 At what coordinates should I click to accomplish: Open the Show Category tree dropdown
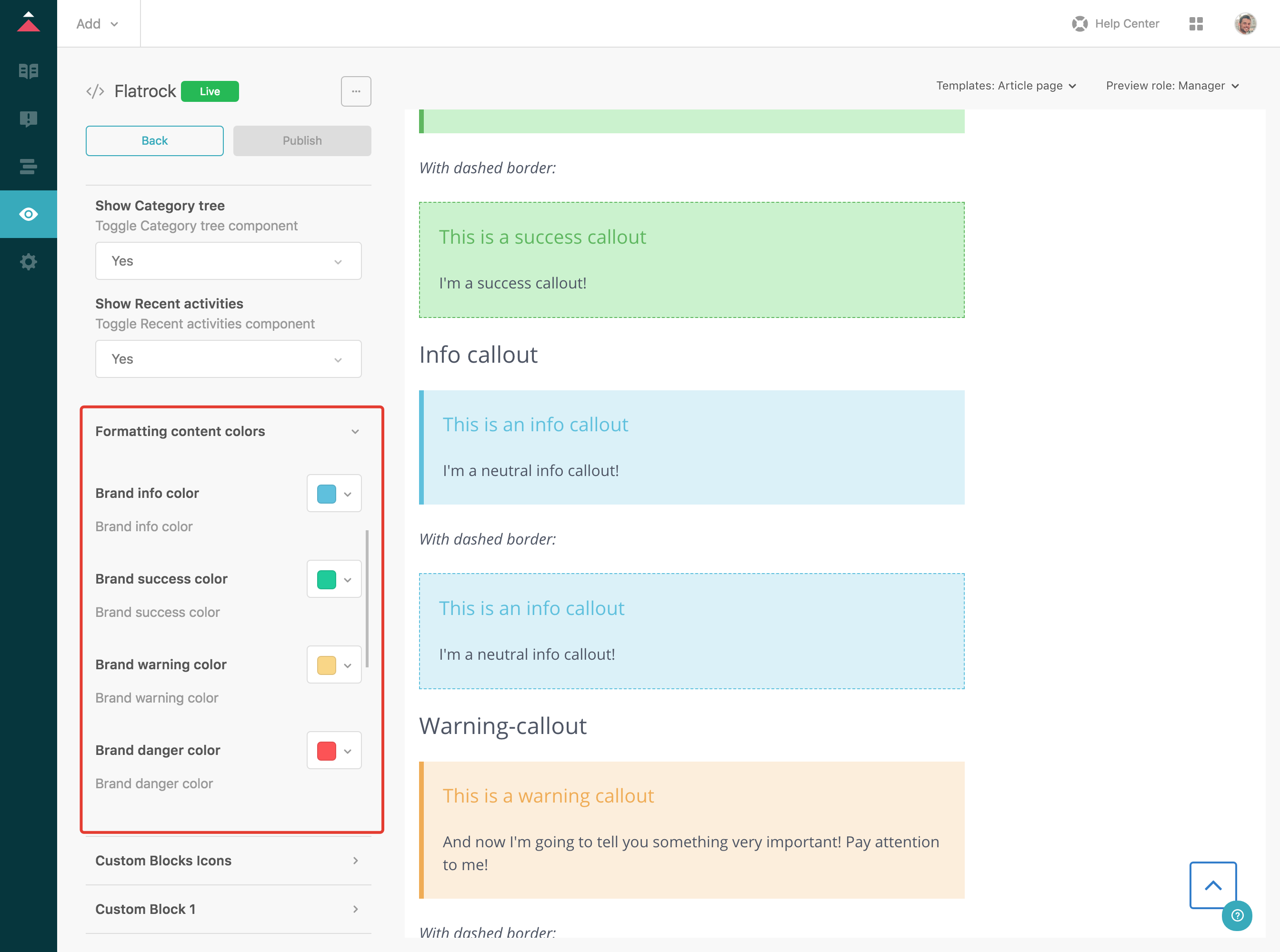coord(228,260)
